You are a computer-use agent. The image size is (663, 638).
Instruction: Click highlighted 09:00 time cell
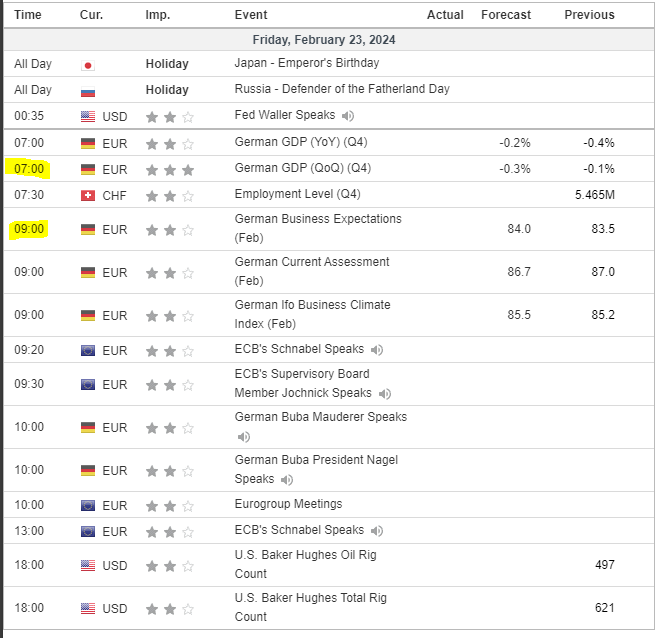[29, 229]
